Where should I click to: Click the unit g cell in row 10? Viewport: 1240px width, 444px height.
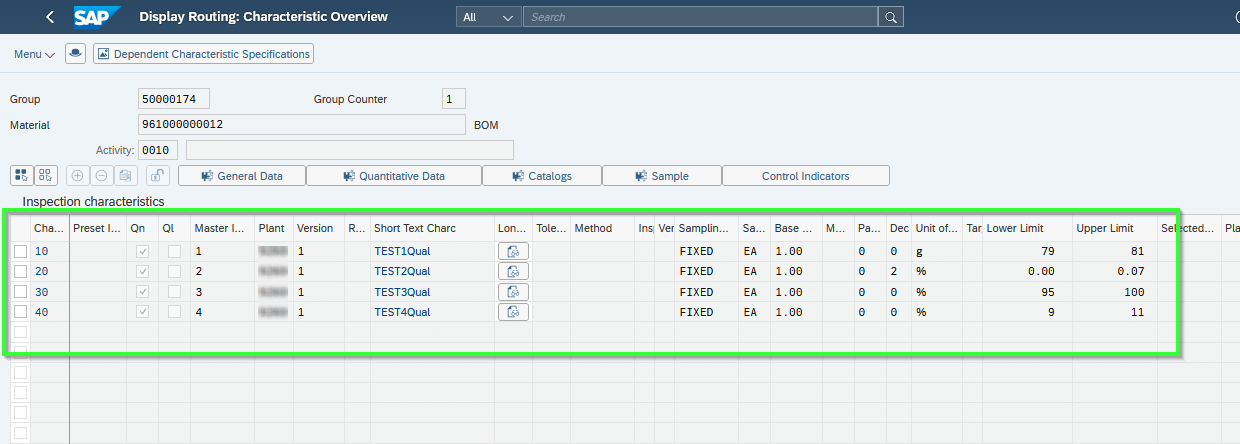(937, 251)
